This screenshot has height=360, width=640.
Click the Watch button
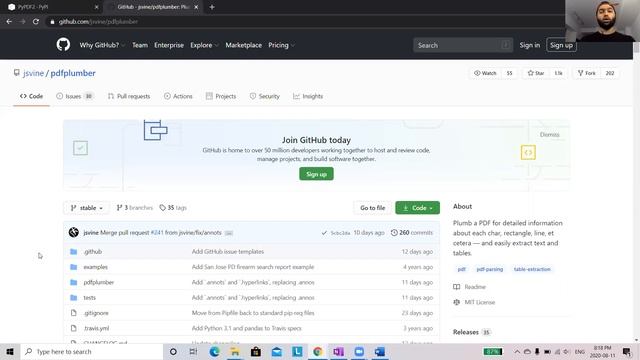click(x=485, y=73)
